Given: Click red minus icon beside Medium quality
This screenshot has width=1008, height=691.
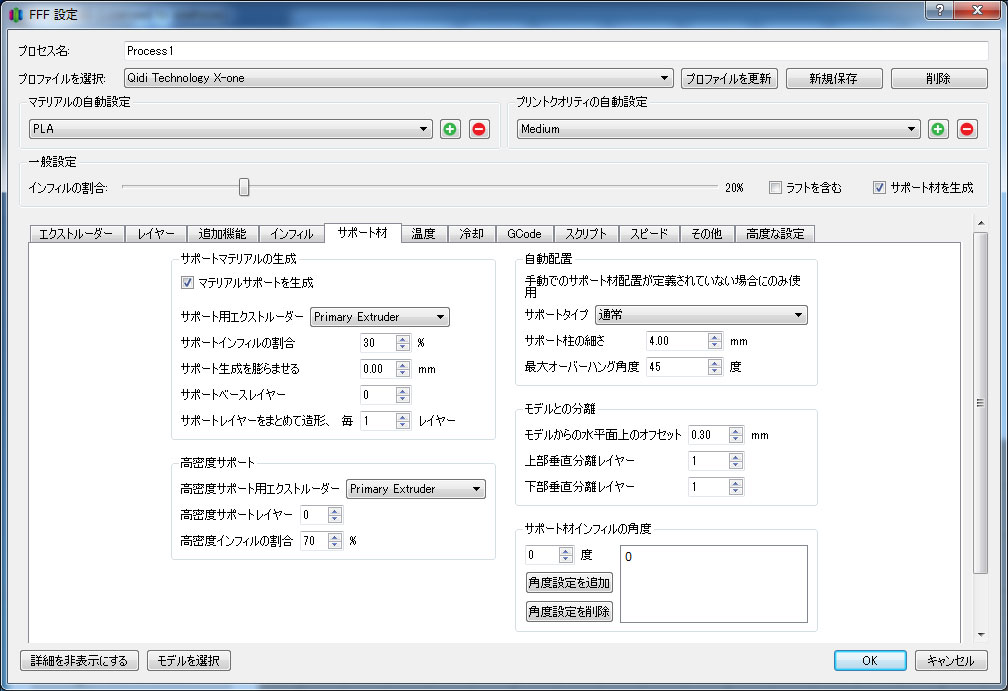Looking at the screenshot, I should coord(967,129).
